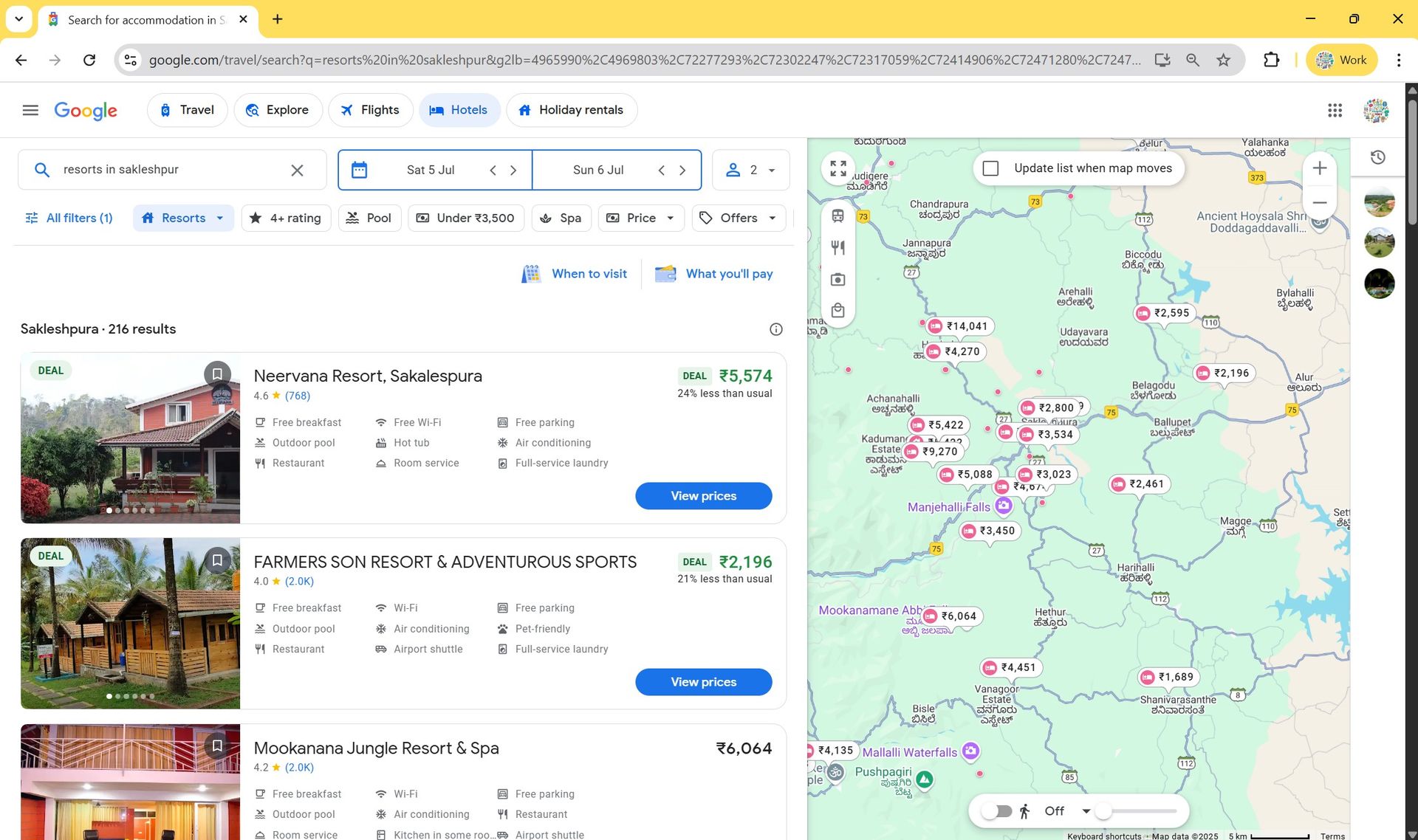Screen dimensions: 1418x840
Task: Save Neervana Resort with bookmark icon
Action: [217, 374]
